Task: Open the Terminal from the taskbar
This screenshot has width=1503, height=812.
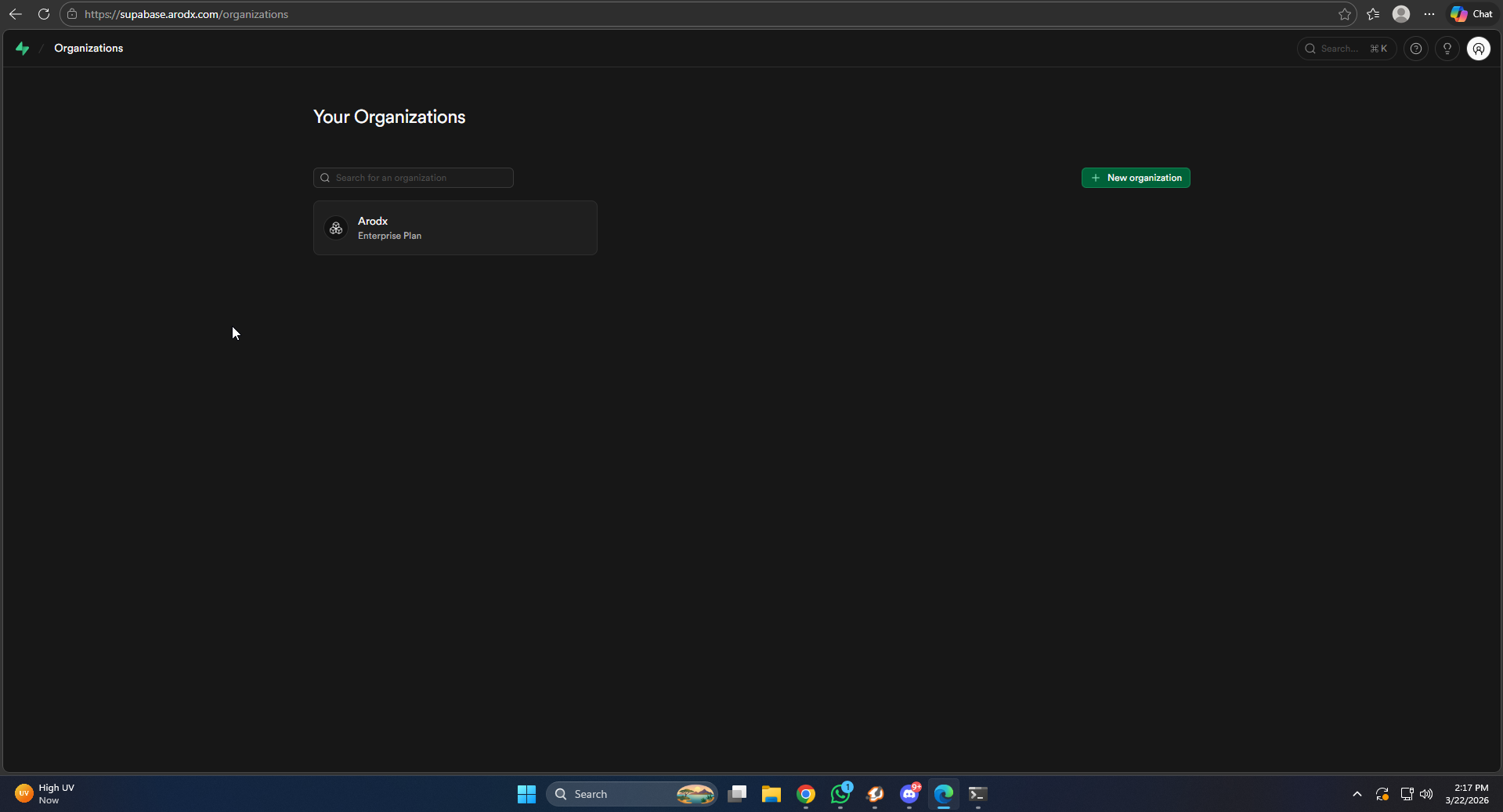Action: point(978,794)
